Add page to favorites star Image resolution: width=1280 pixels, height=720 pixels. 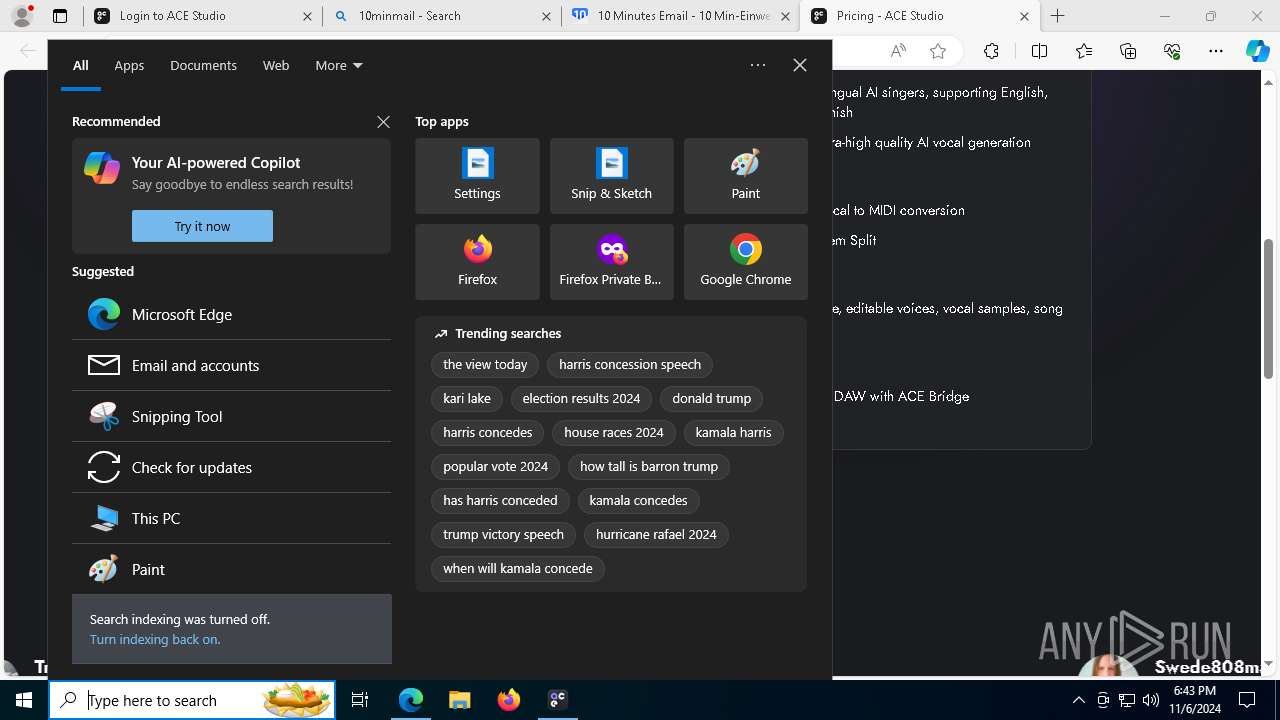(937, 51)
